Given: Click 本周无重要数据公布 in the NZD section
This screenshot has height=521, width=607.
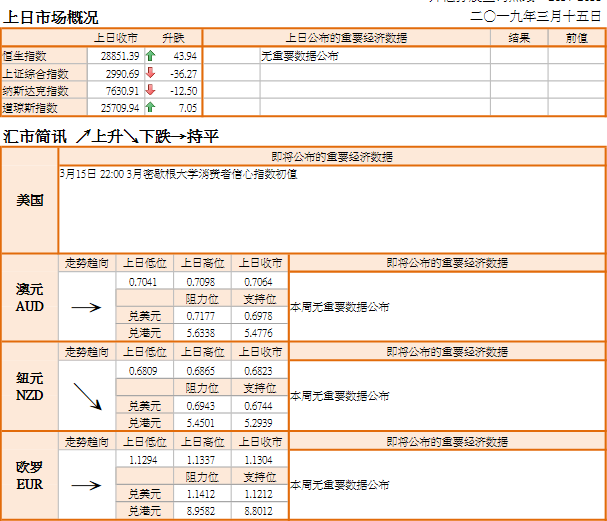Looking at the screenshot, I should click(x=340, y=396).
